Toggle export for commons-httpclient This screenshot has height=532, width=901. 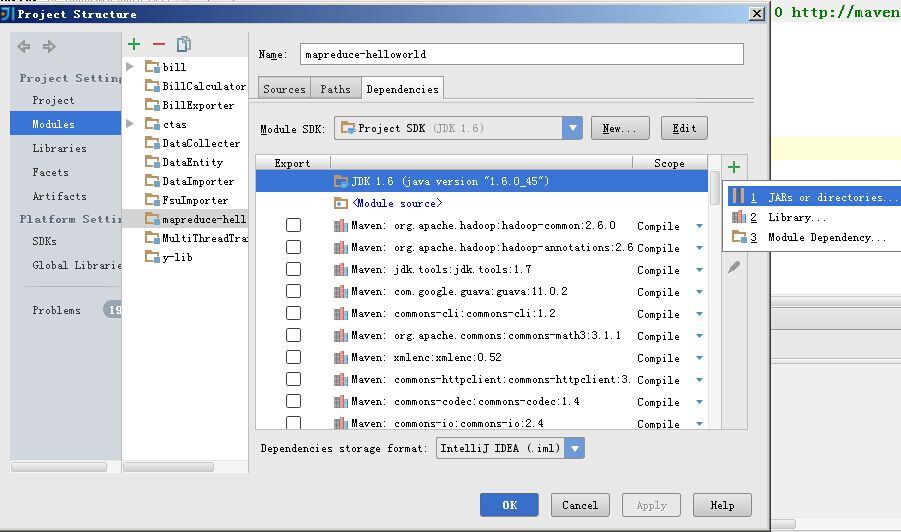tap(293, 379)
